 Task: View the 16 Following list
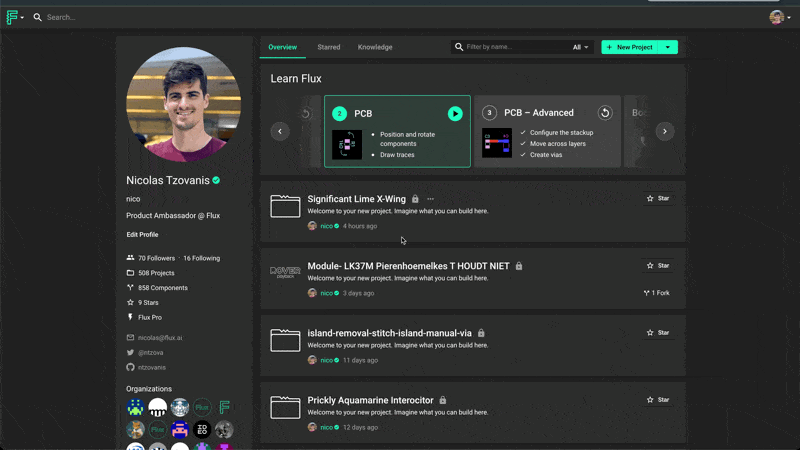pos(202,258)
